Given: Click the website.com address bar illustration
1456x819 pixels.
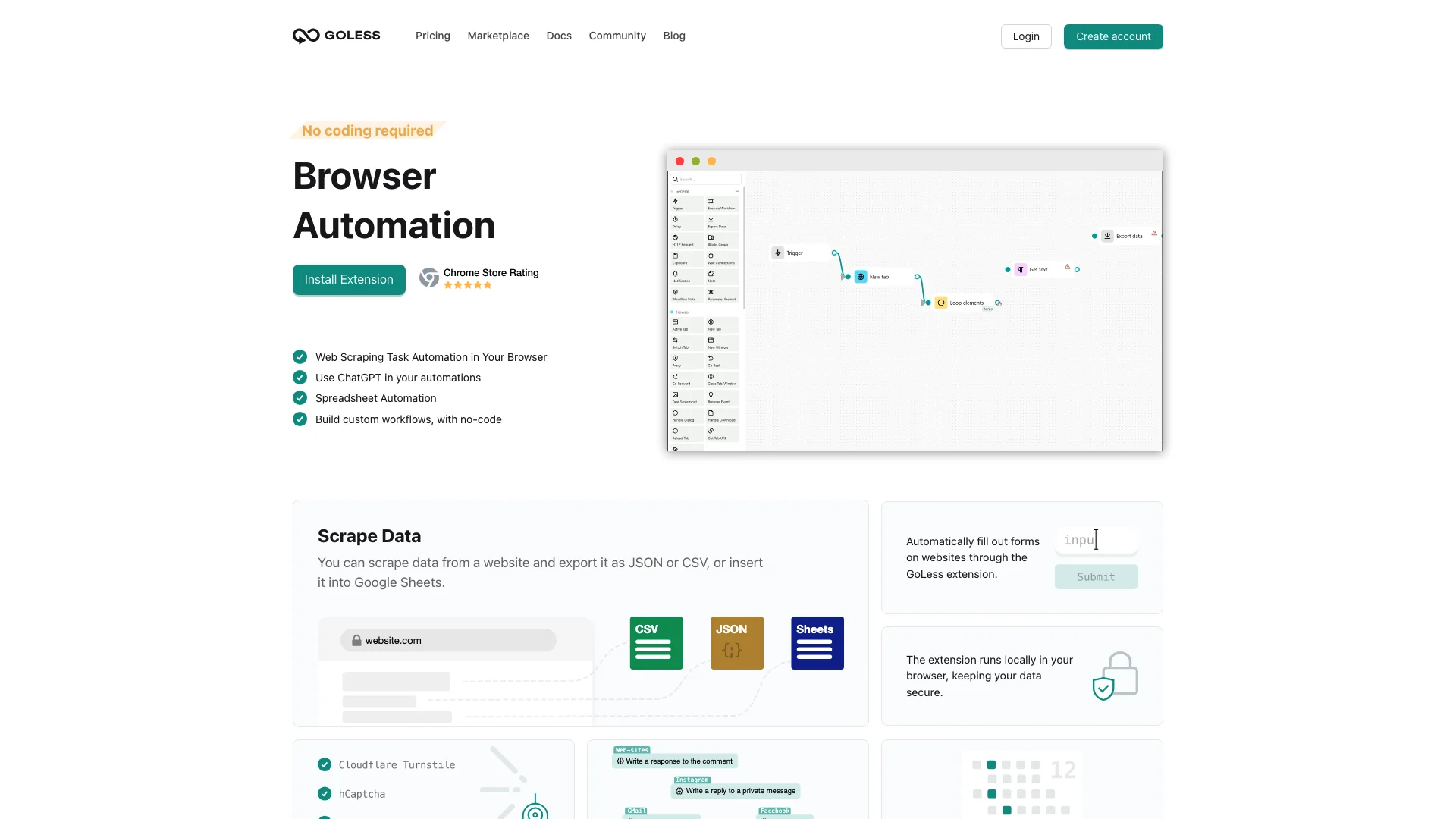Looking at the screenshot, I should click(x=448, y=640).
